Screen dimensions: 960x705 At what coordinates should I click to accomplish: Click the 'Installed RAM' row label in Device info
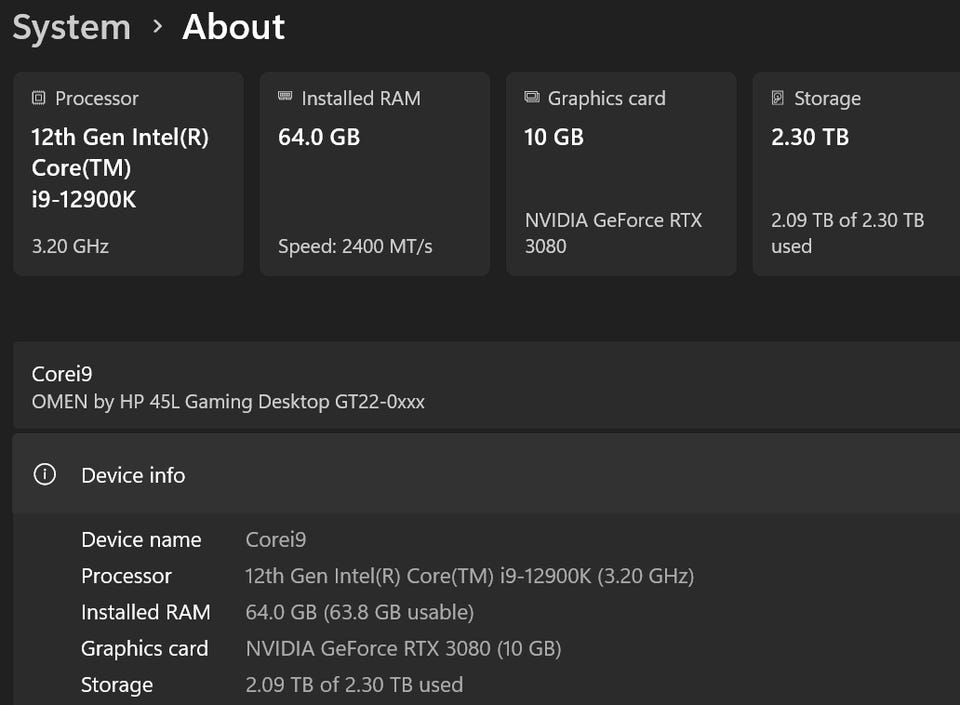(146, 612)
